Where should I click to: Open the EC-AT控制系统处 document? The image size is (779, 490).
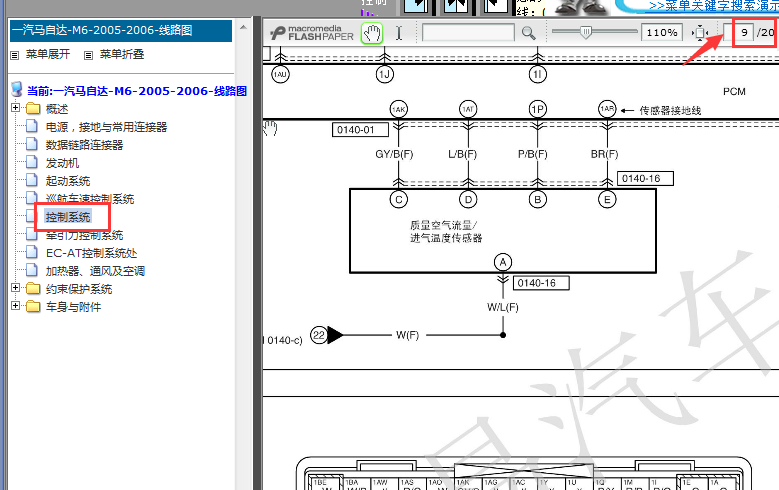pos(91,253)
